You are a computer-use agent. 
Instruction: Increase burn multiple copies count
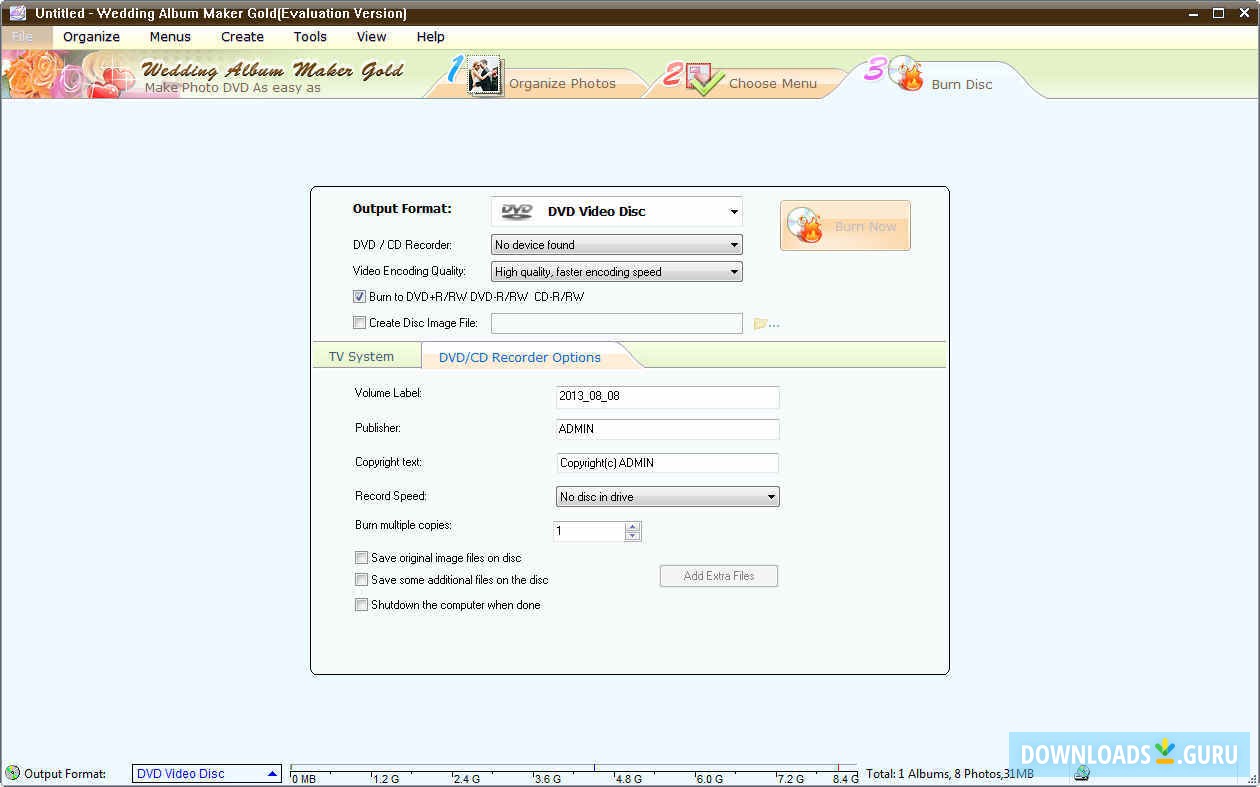[632, 526]
